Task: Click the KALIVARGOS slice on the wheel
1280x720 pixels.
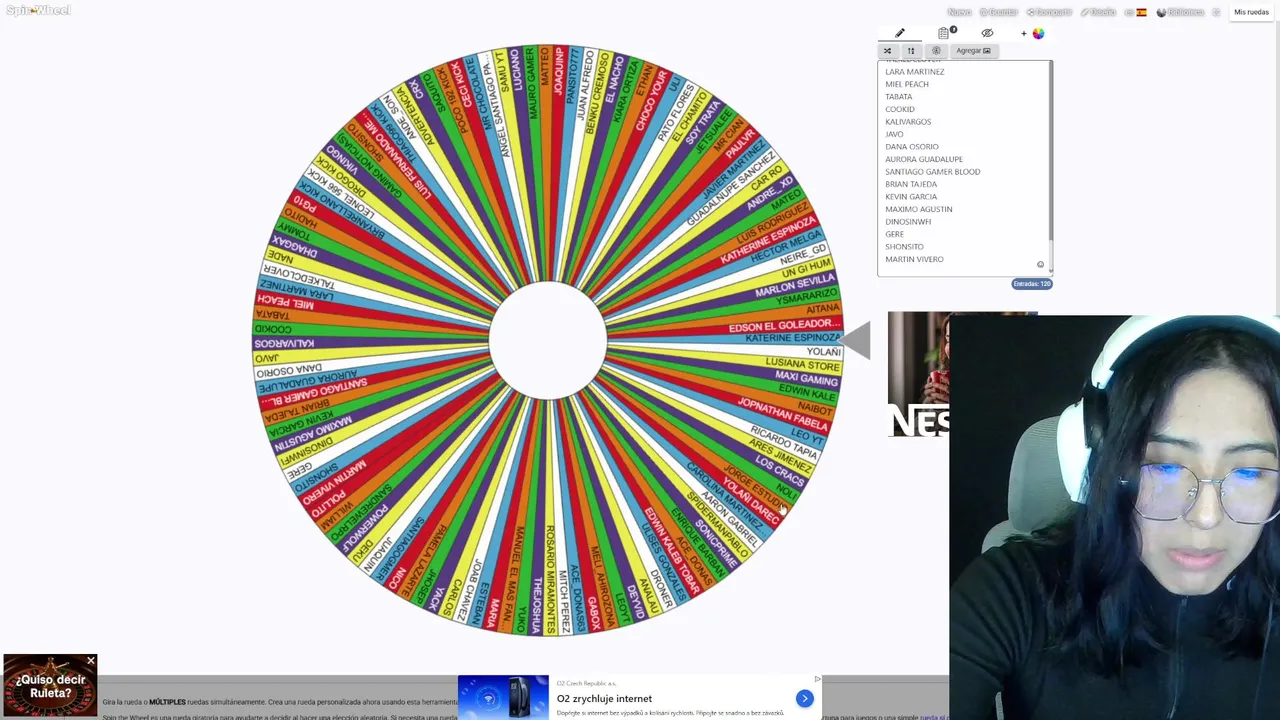Action: 285,343
